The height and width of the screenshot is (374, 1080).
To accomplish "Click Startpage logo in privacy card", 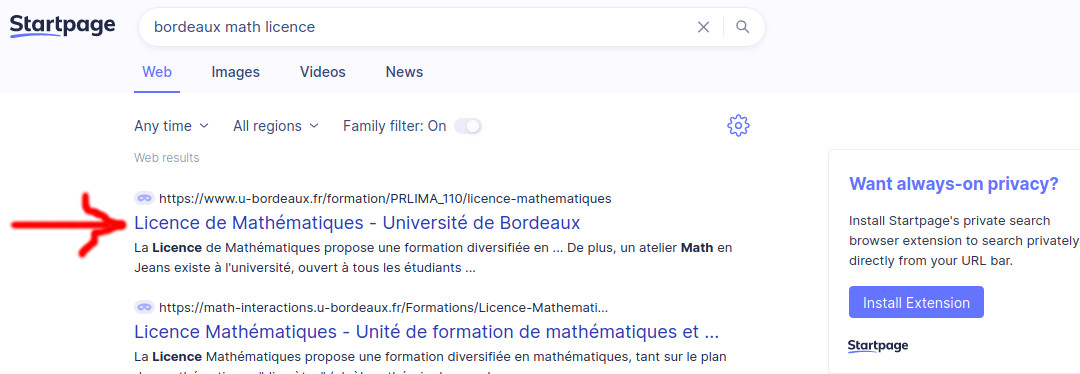I will (x=878, y=346).
